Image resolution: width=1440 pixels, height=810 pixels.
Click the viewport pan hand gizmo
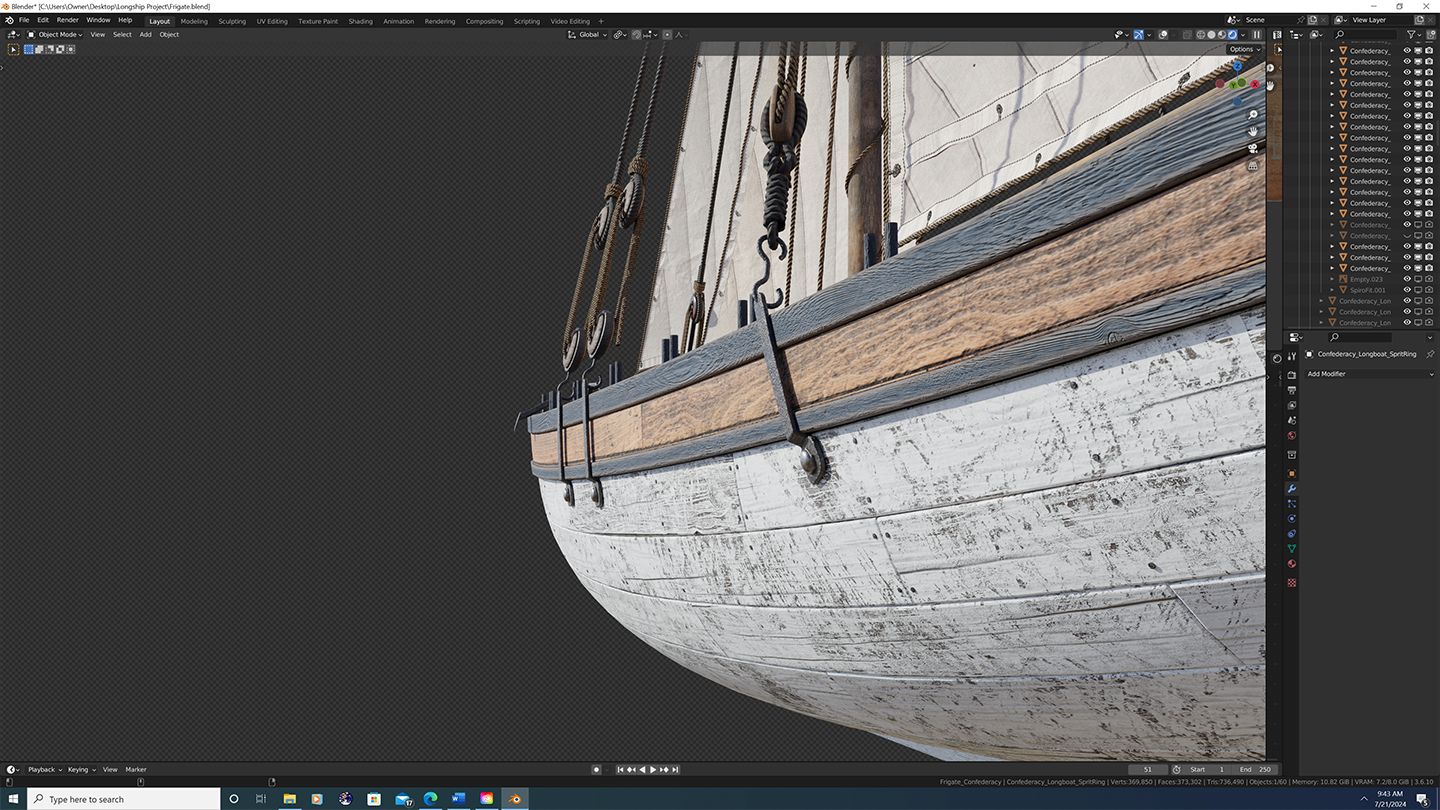[x=1252, y=131]
